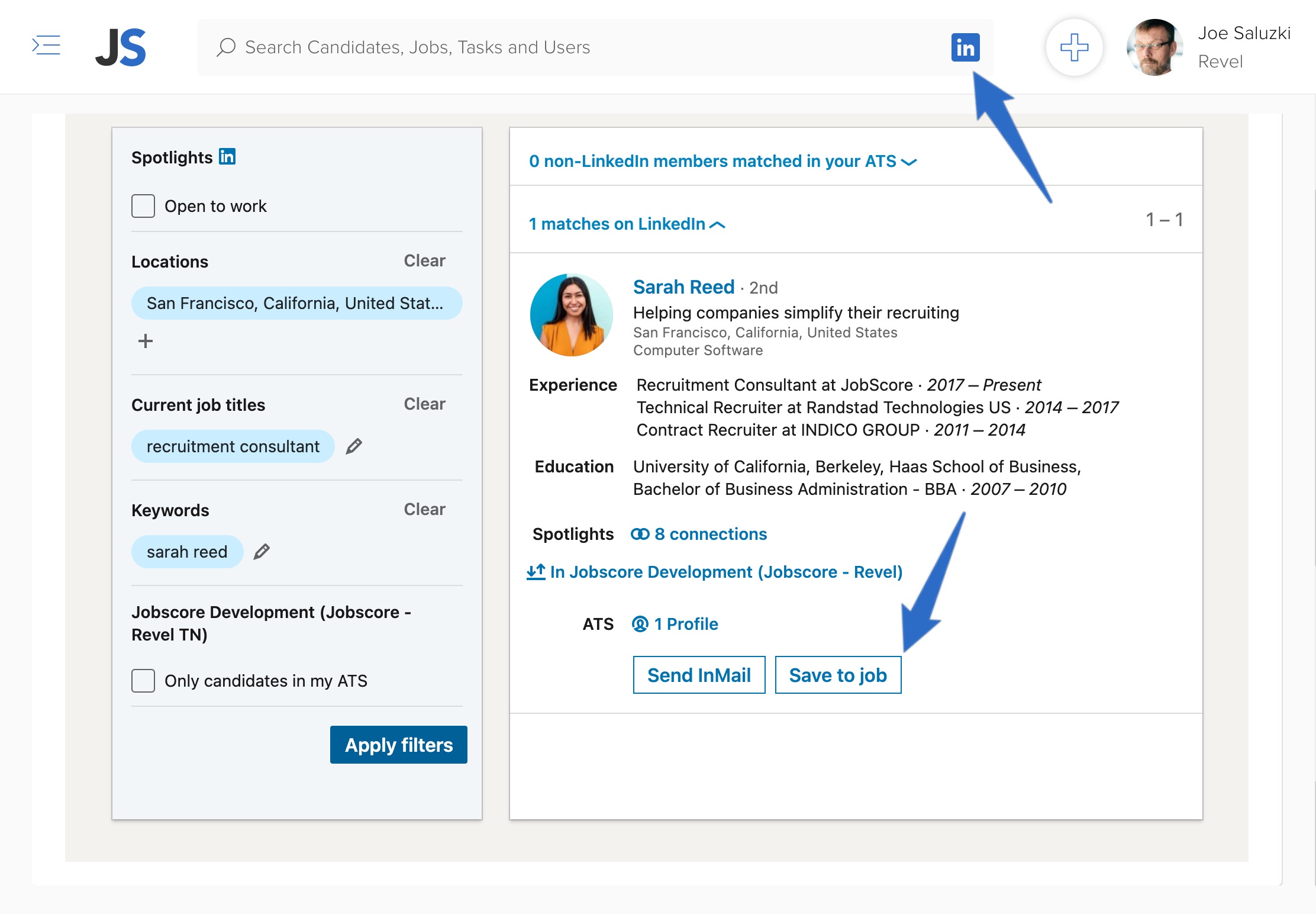Collapse 1 matches on LinkedIn section

click(627, 224)
